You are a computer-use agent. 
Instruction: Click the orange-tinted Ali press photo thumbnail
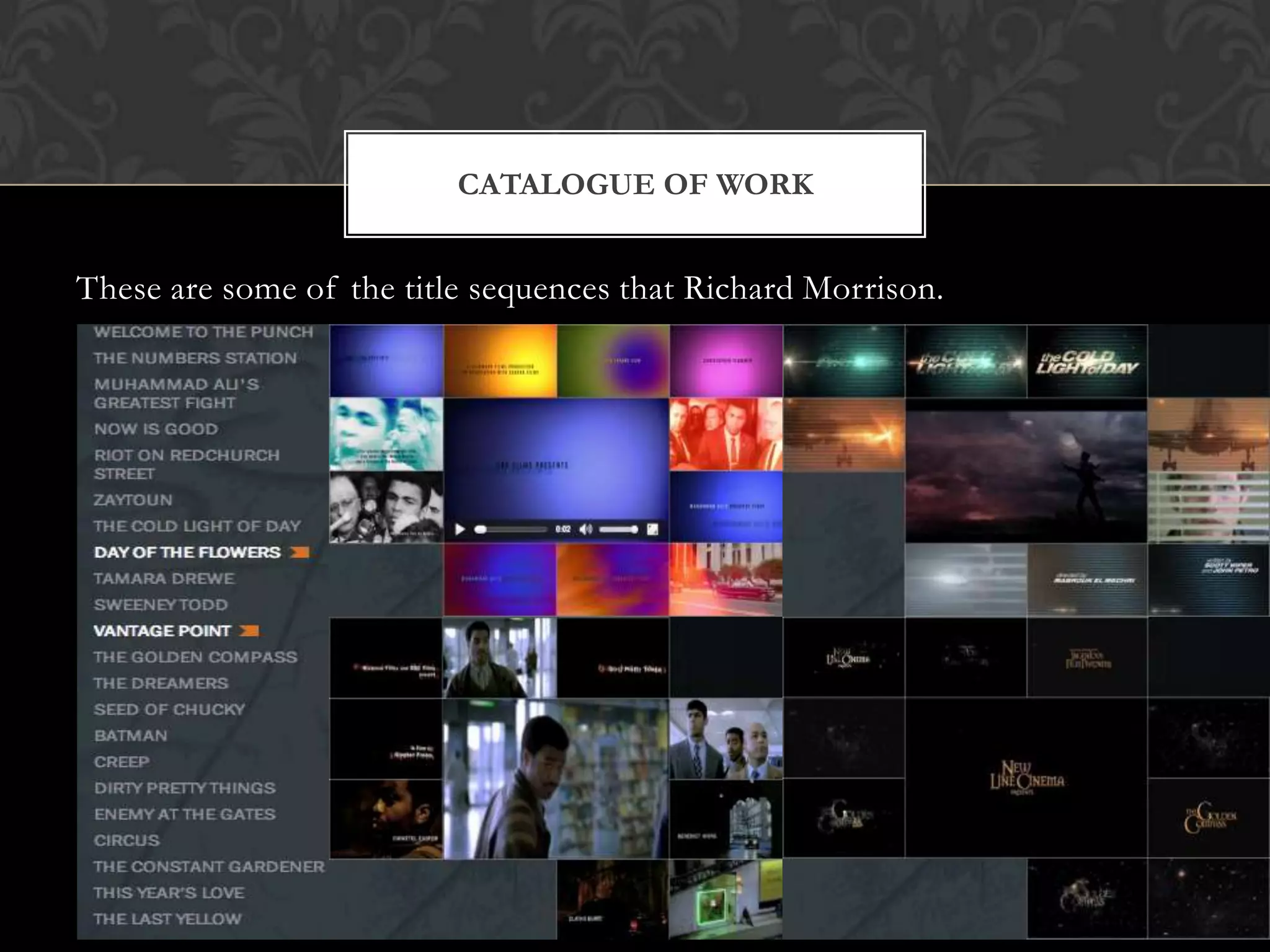coord(726,434)
